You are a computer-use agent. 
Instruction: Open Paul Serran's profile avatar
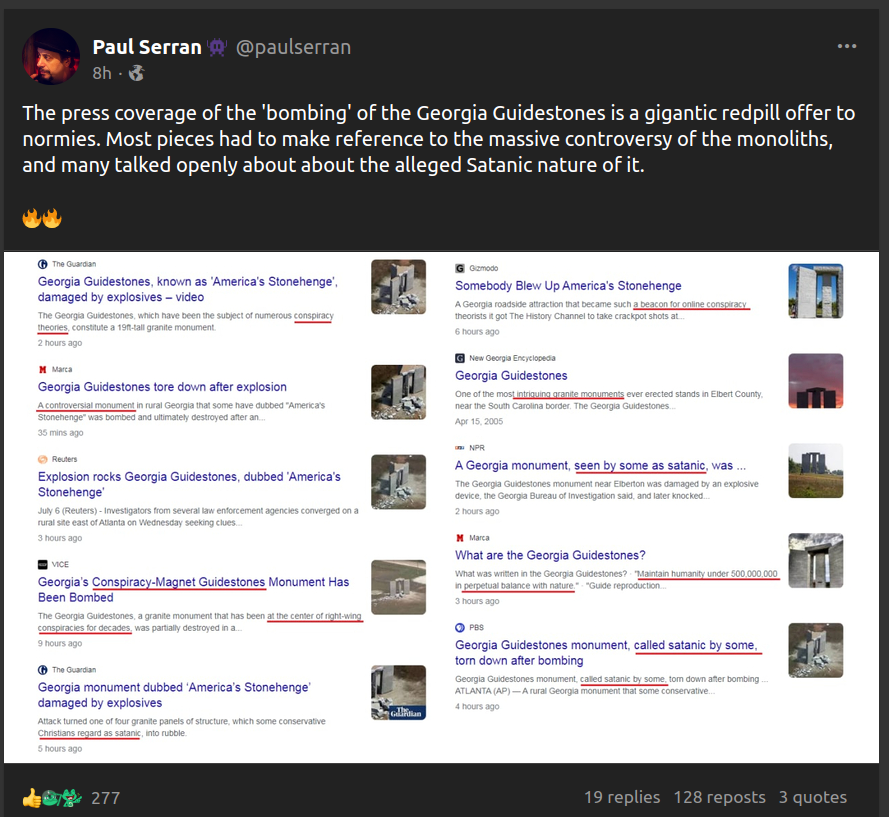(50, 56)
